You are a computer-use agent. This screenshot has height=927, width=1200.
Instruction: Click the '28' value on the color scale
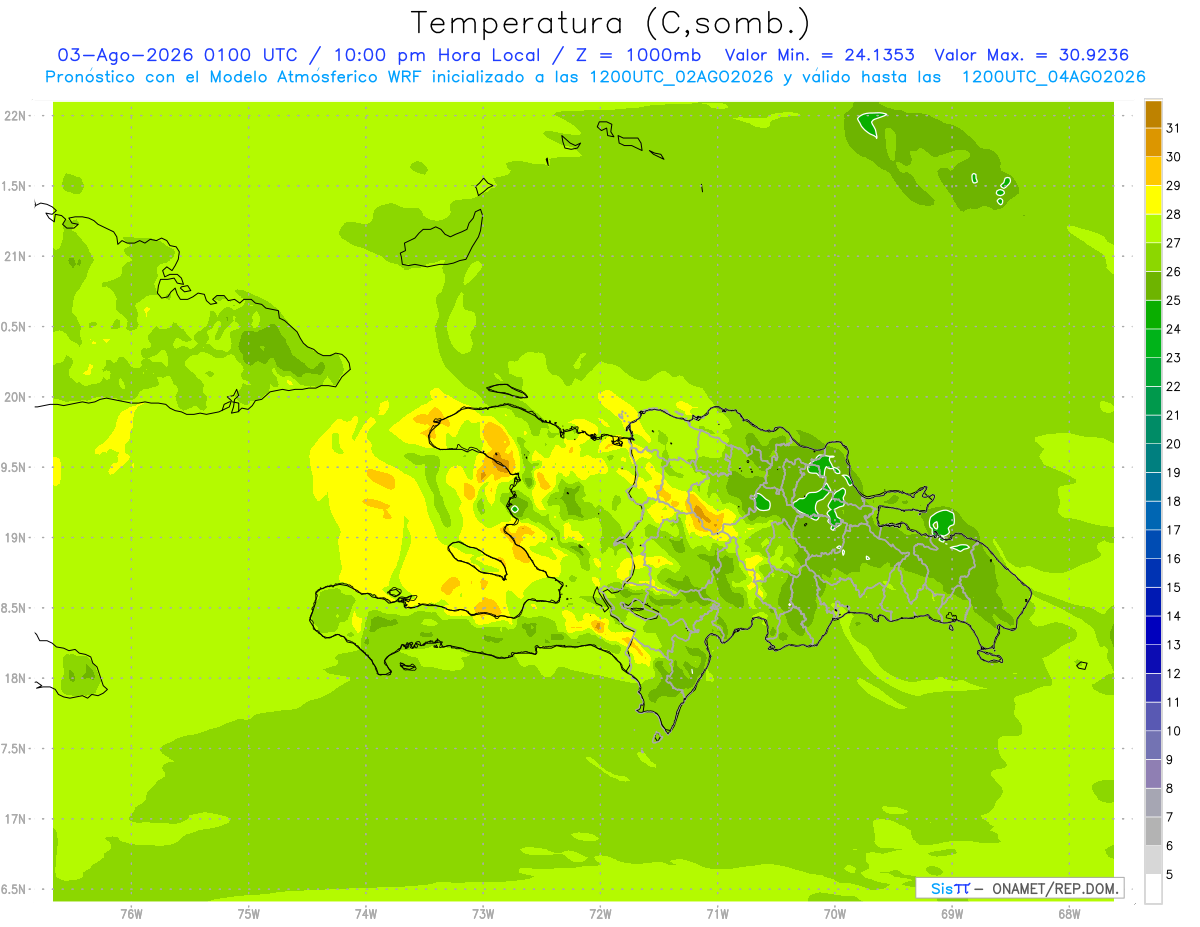click(x=1174, y=215)
